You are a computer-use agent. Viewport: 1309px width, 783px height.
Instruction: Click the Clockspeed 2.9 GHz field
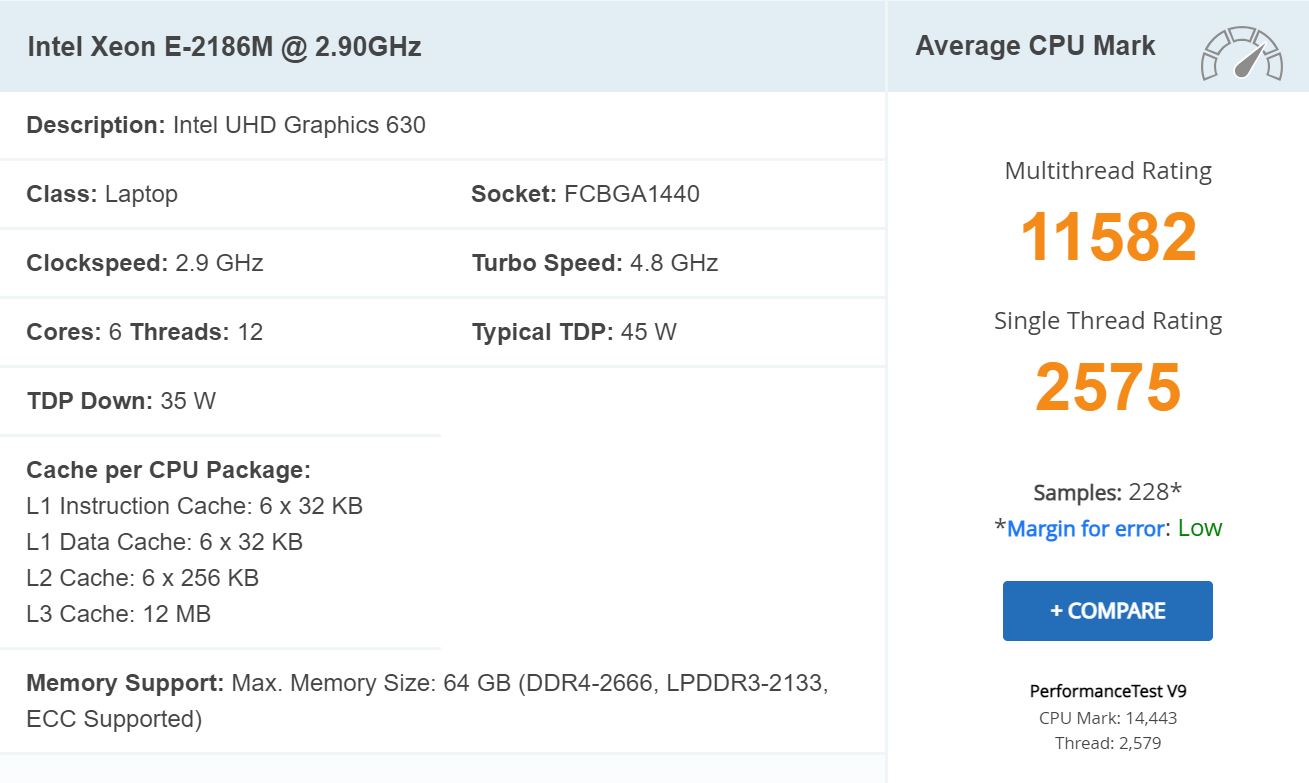[145, 263]
